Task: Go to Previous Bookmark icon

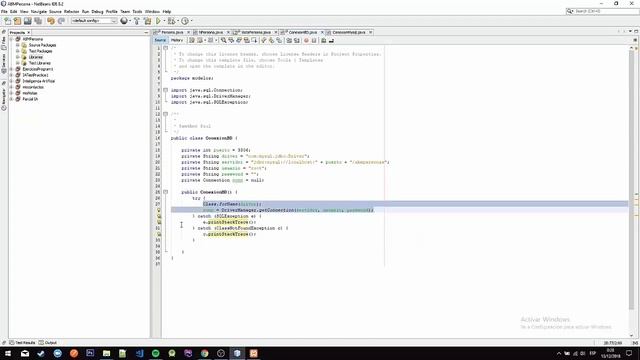Action: 263,40
